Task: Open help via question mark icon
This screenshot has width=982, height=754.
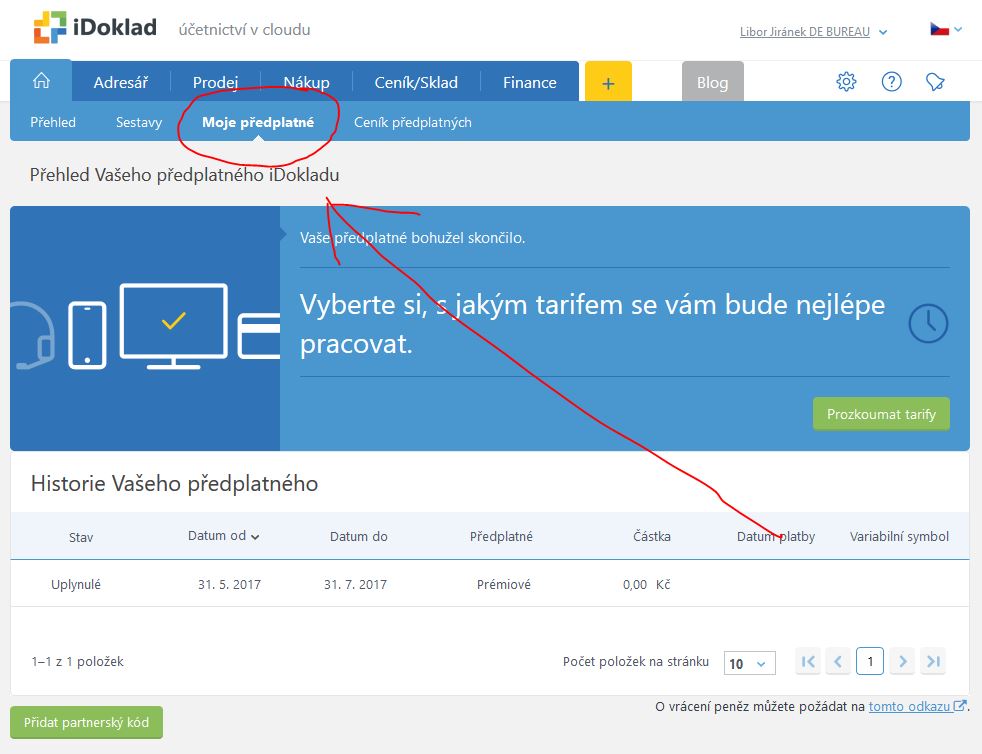Action: [x=891, y=82]
